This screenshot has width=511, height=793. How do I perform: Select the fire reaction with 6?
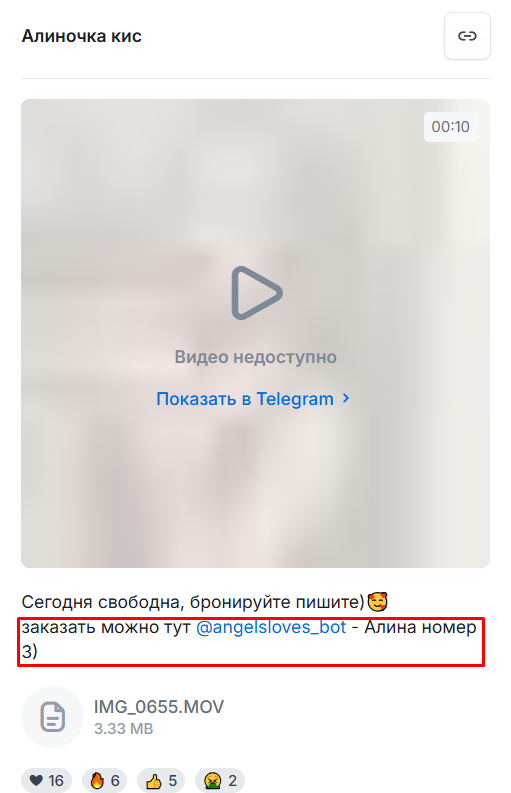point(104,780)
